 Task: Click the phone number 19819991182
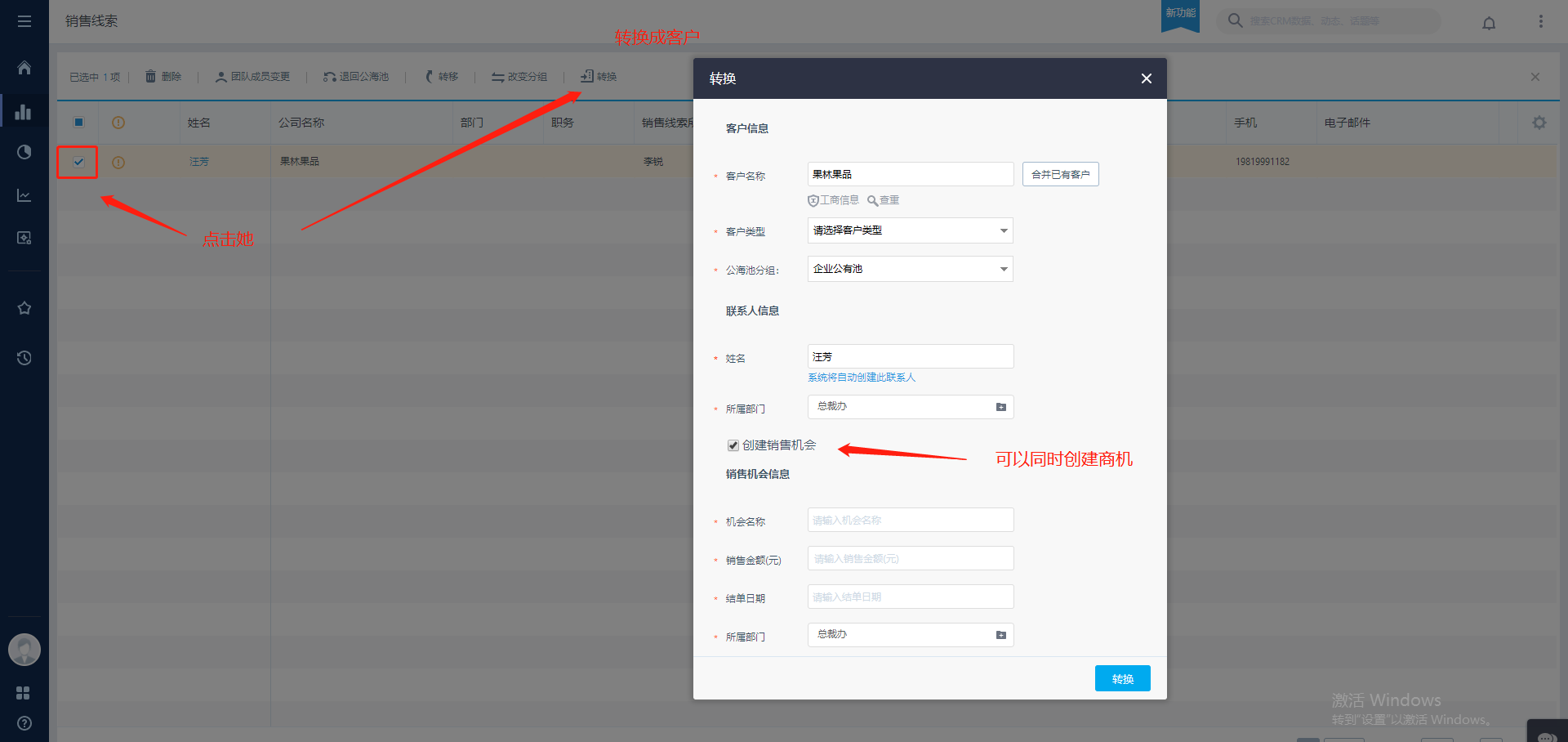[1263, 162]
